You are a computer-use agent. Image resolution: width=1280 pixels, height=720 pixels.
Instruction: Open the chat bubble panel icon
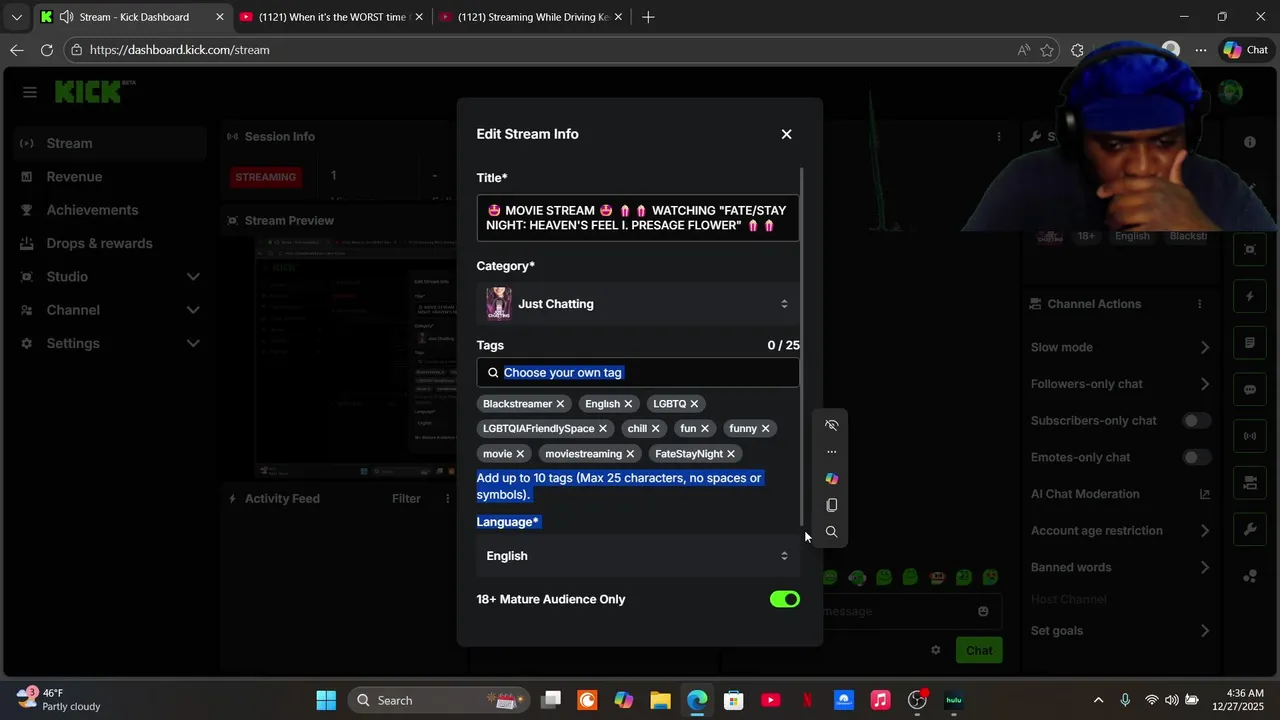[x=1250, y=390]
